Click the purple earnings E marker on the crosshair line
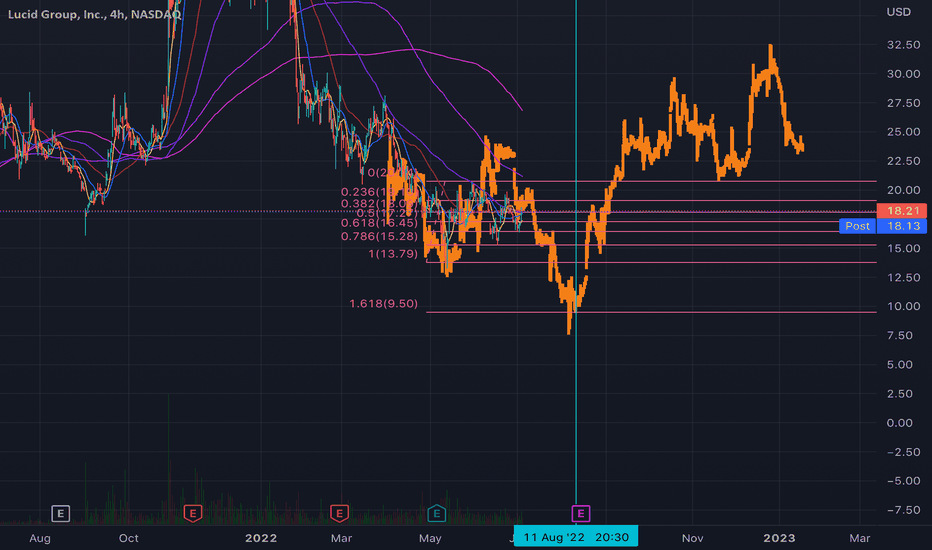The width and height of the screenshot is (932, 550). click(581, 513)
